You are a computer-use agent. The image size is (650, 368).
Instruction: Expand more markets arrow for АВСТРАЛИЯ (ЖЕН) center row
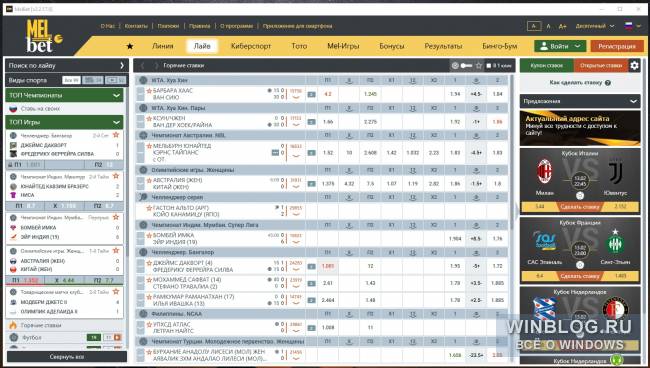296,187
